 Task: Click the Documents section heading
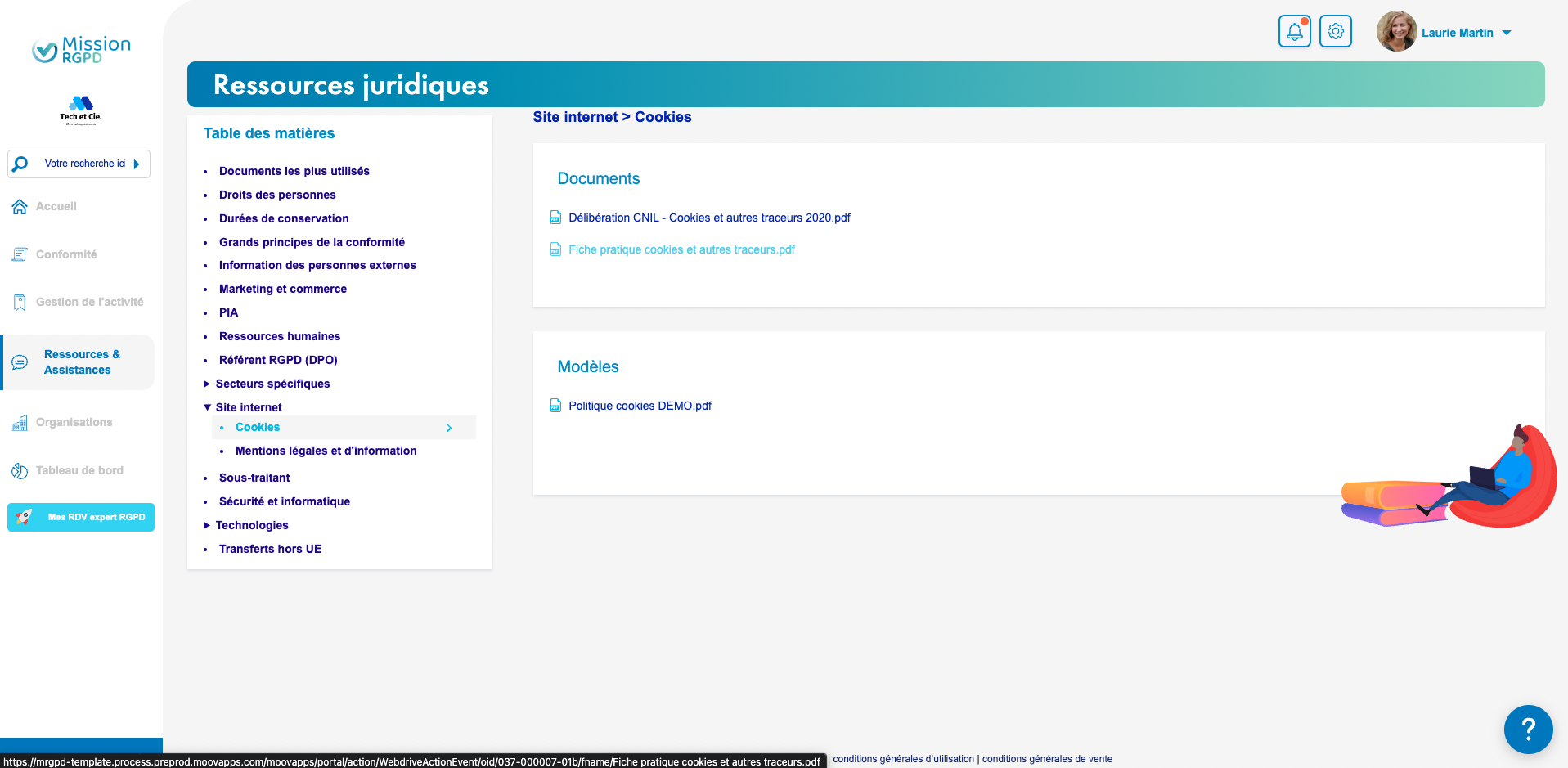[599, 178]
